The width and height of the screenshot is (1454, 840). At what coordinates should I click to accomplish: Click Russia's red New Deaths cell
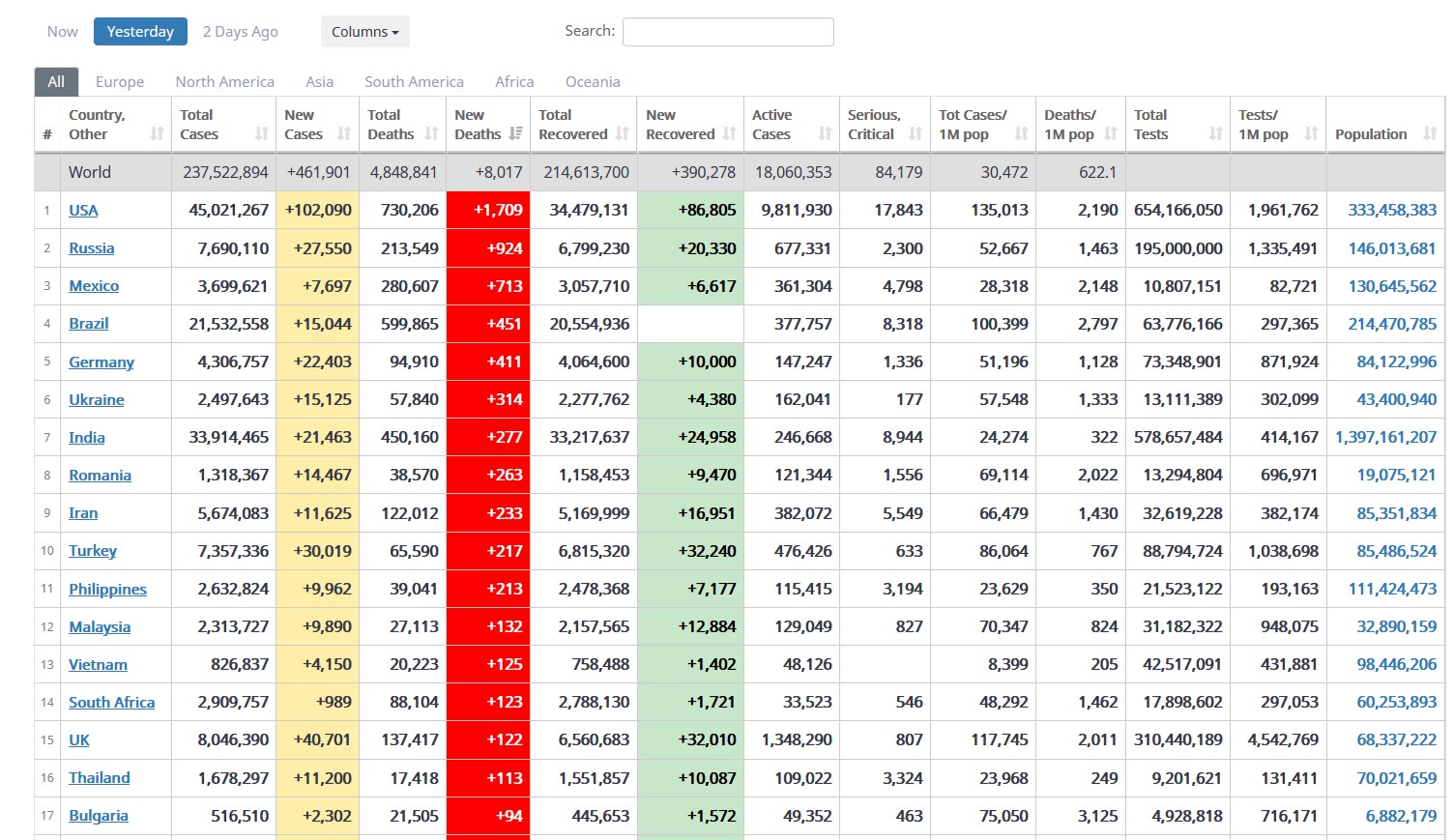tap(488, 248)
